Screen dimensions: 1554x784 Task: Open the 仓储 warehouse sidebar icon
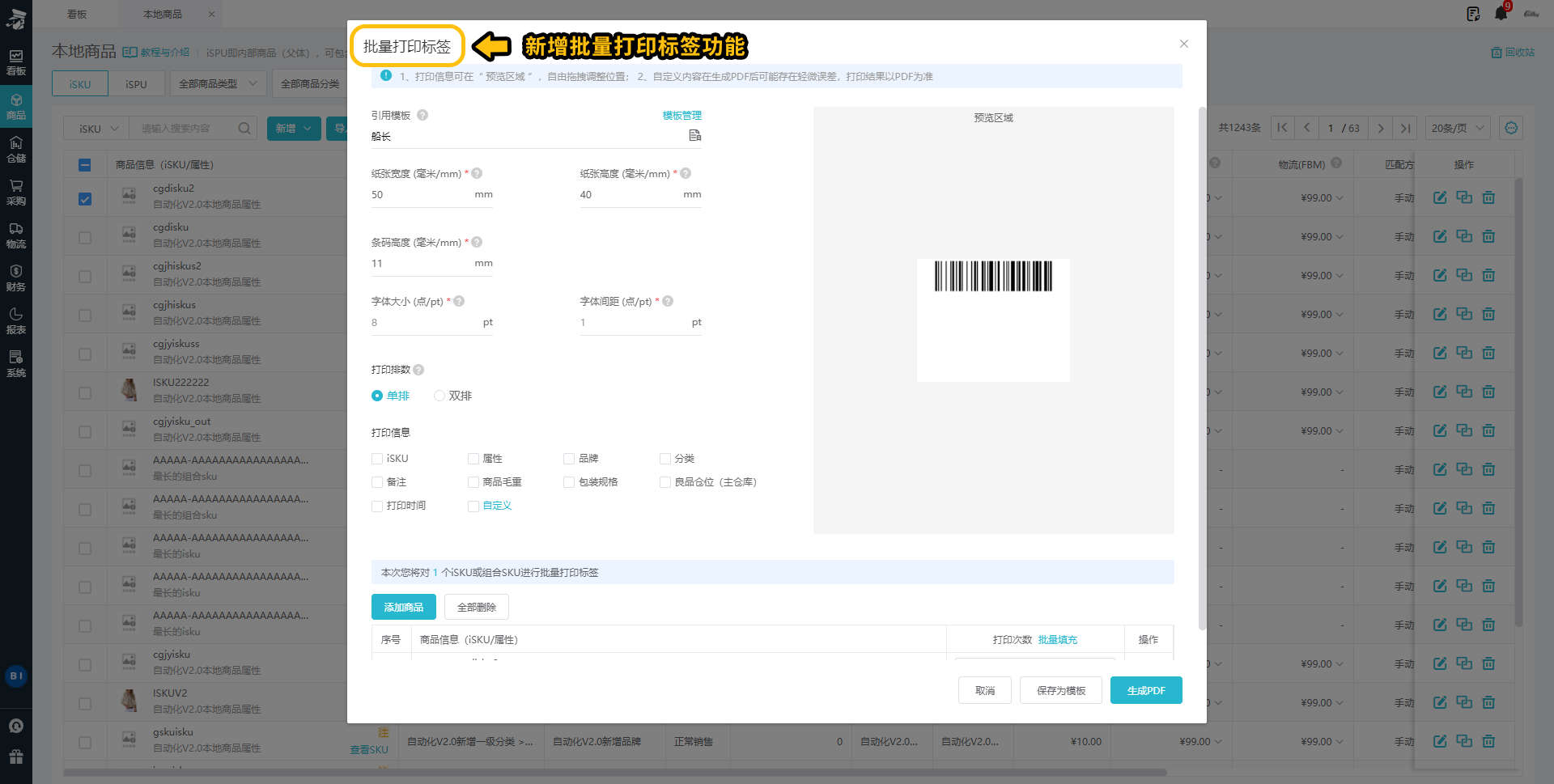tap(16, 150)
